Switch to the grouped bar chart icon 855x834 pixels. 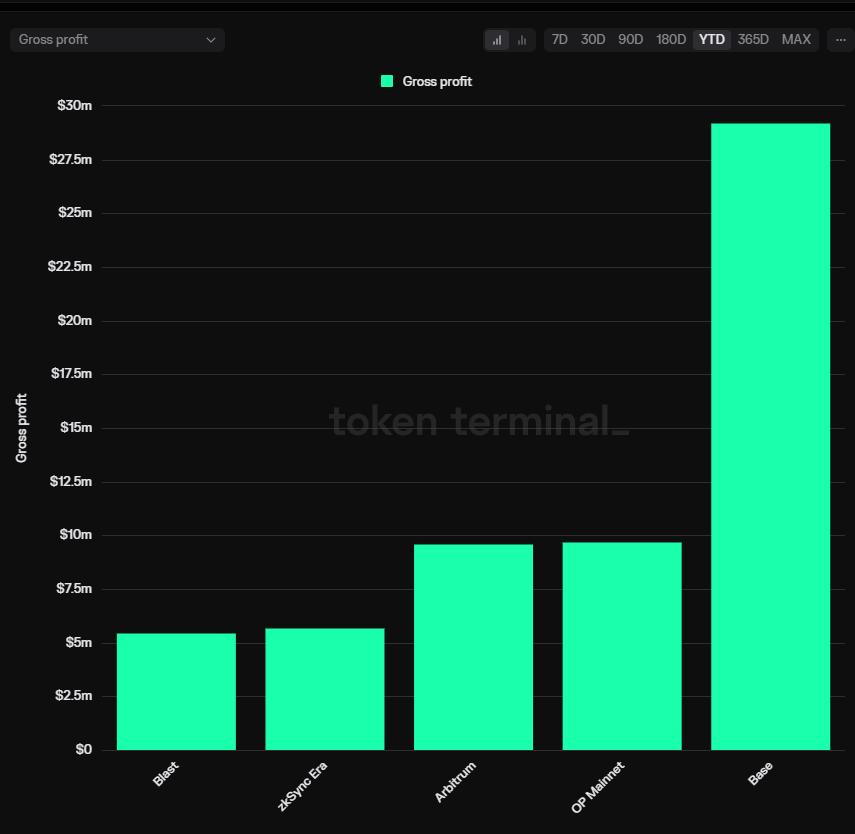pos(522,40)
